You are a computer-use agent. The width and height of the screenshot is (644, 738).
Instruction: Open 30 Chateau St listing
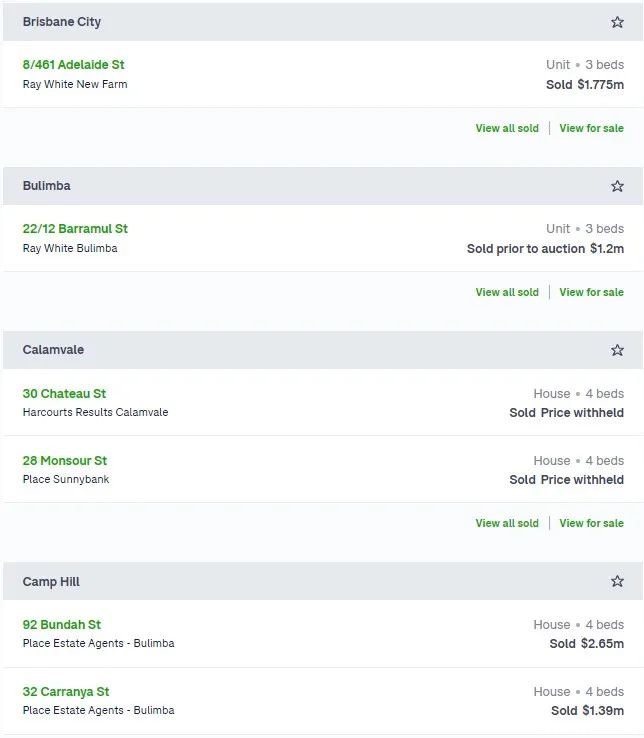64,393
